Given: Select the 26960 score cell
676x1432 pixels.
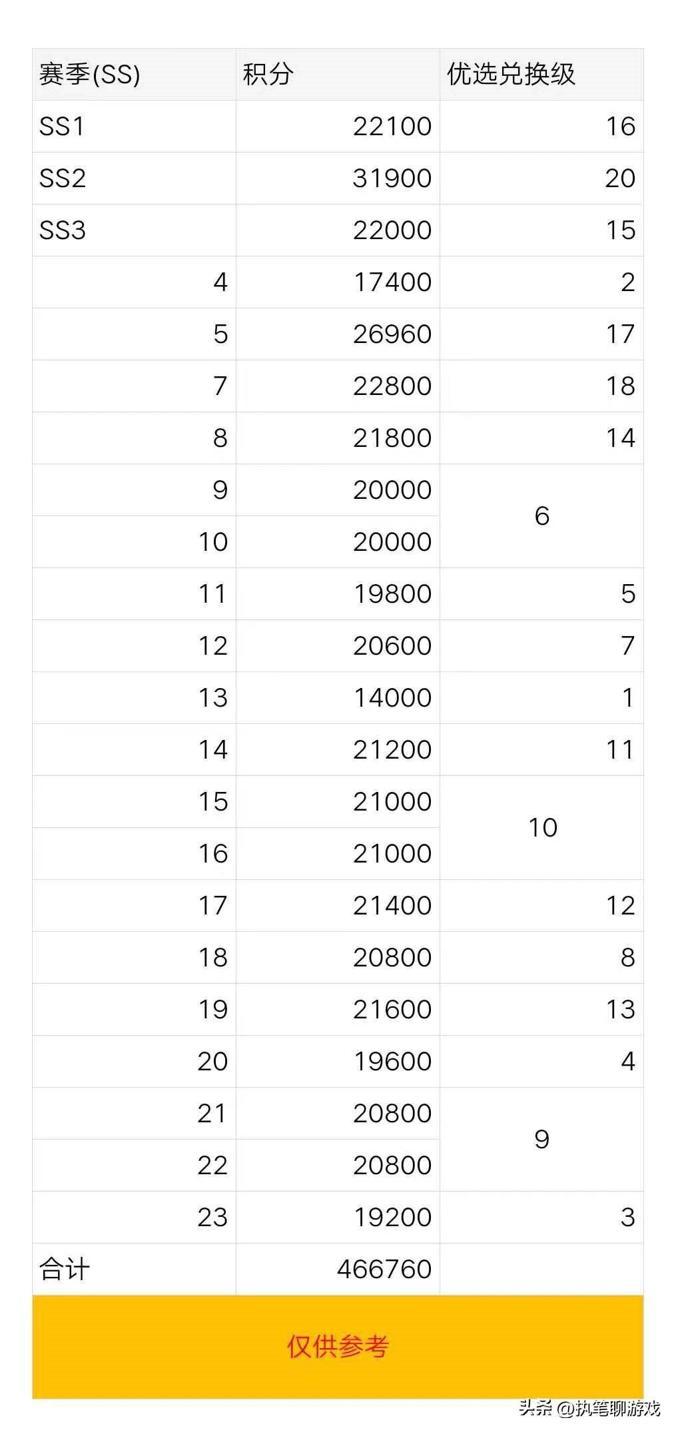Looking at the screenshot, I should [392, 334].
